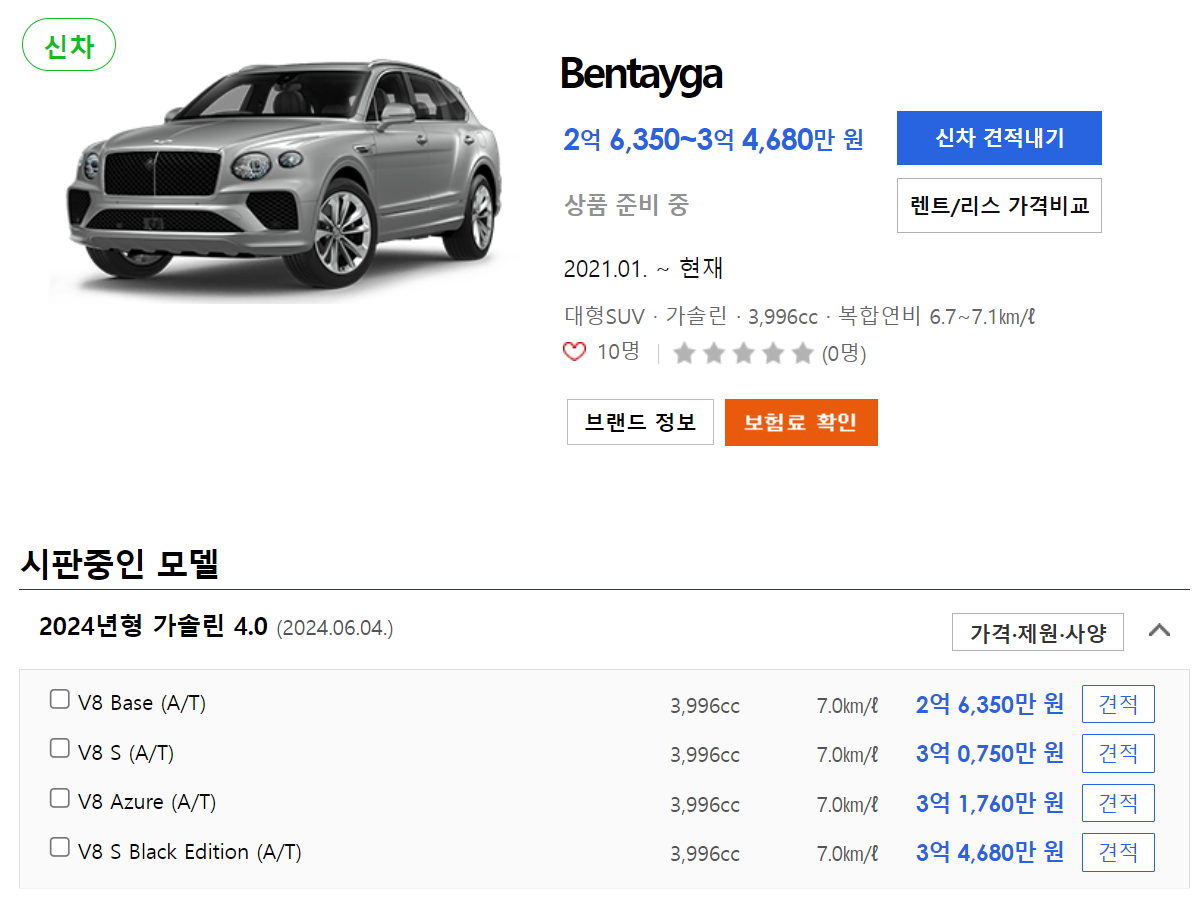
Task: Click the 3억 1,760만 원 price
Action: 990,803
